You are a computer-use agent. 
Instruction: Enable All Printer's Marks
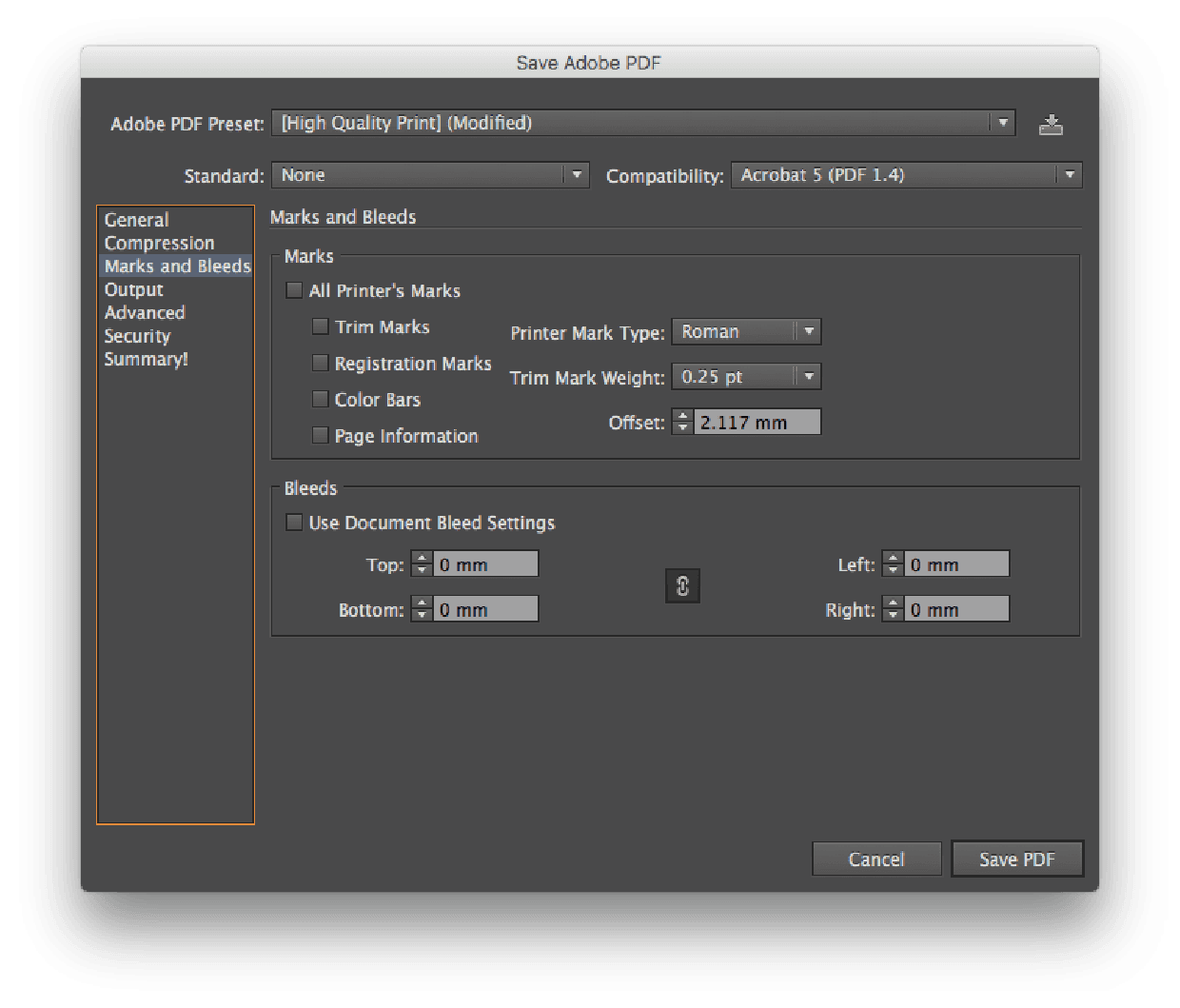click(294, 290)
